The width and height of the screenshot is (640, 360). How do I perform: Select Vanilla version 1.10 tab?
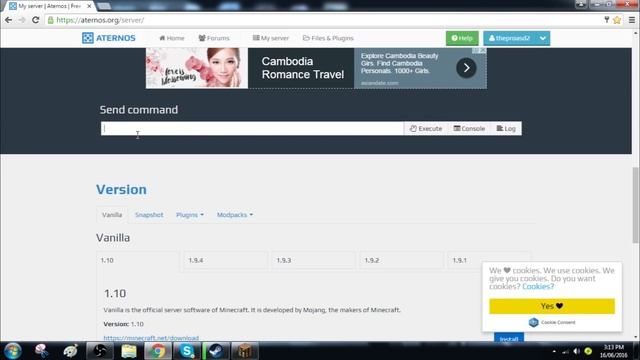coord(138,260)
